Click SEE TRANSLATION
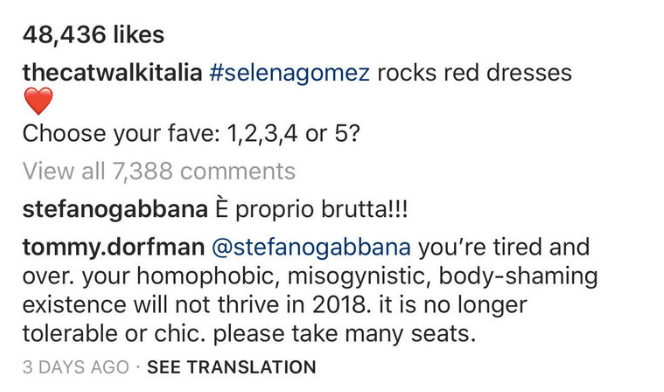Image resolution: width=664 pixels, height=392 pixels. [232, 367]
